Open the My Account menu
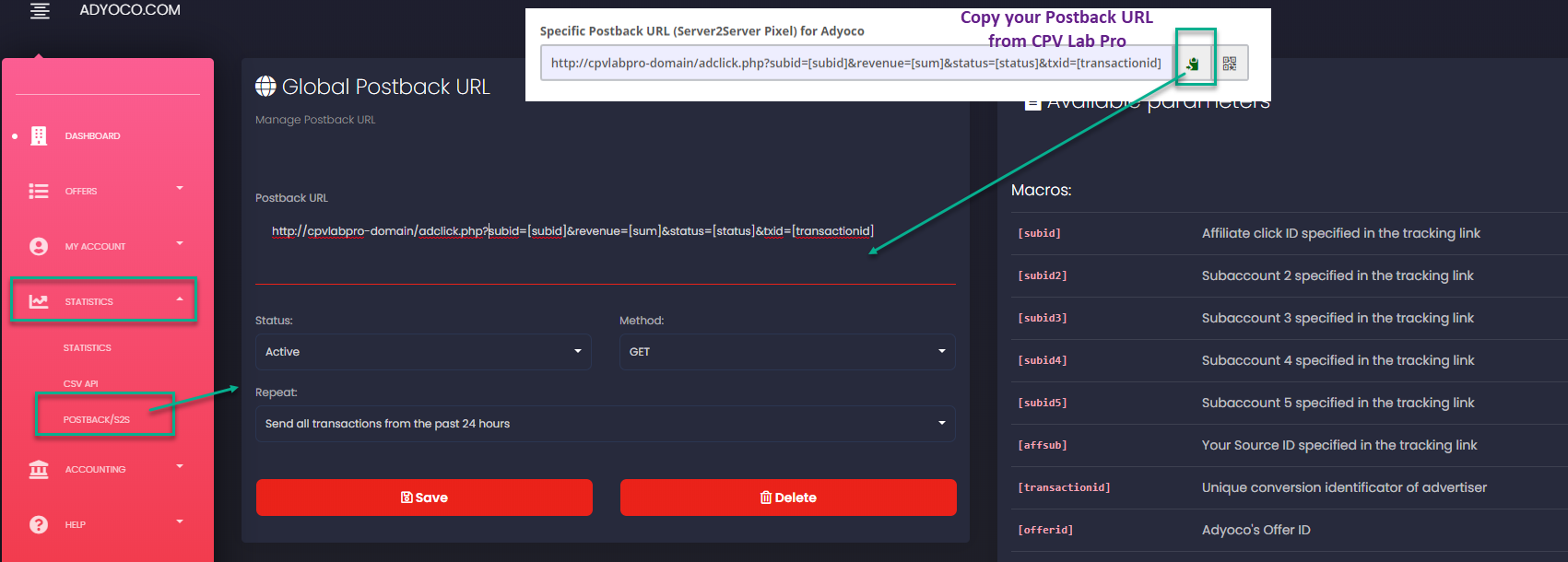1568x562 pixels. pos(95,247)
